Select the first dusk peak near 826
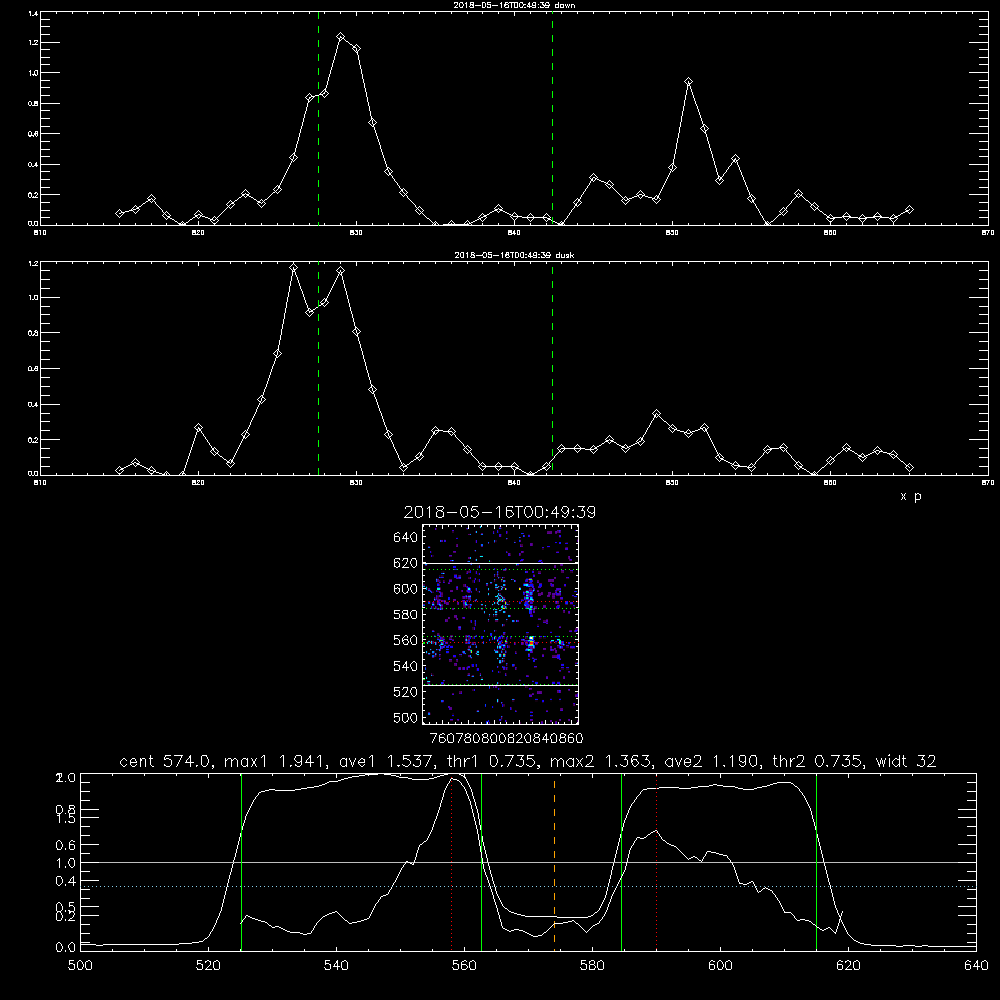Image resolution: width=1000 pixels, height=1000 pixels. 293,267
